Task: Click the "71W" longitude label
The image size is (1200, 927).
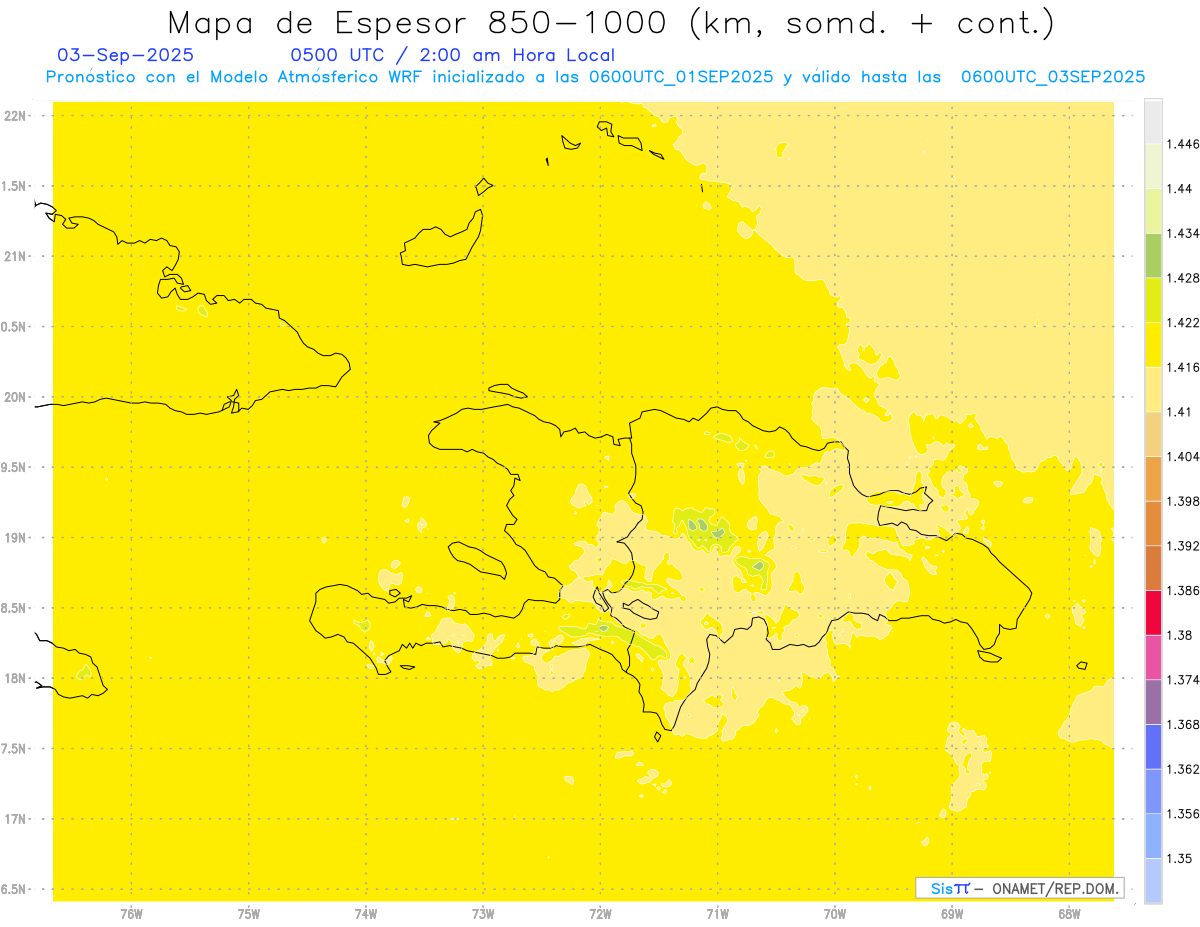Action: coord(717,913)
